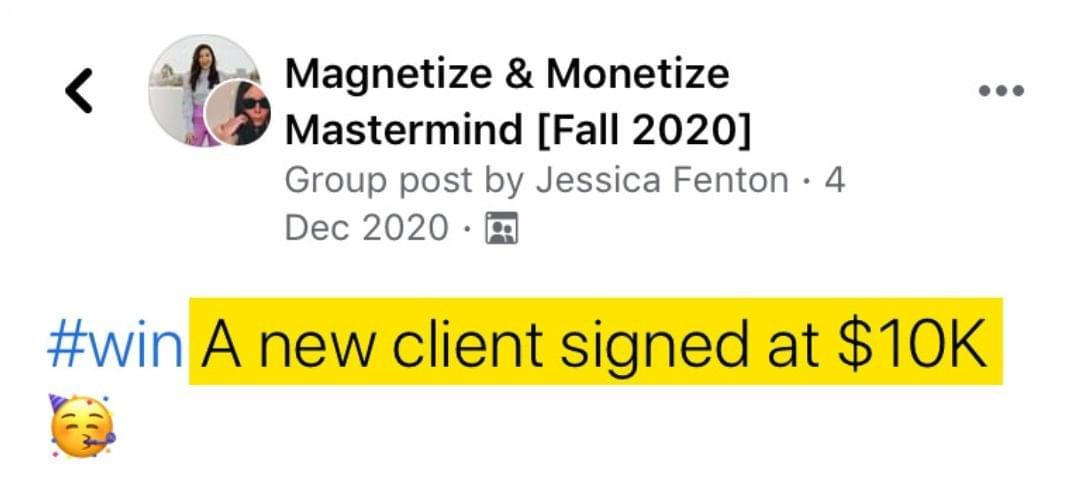Tap the party face emoji
The image size is (1080, 486).
tap(82, 425)
